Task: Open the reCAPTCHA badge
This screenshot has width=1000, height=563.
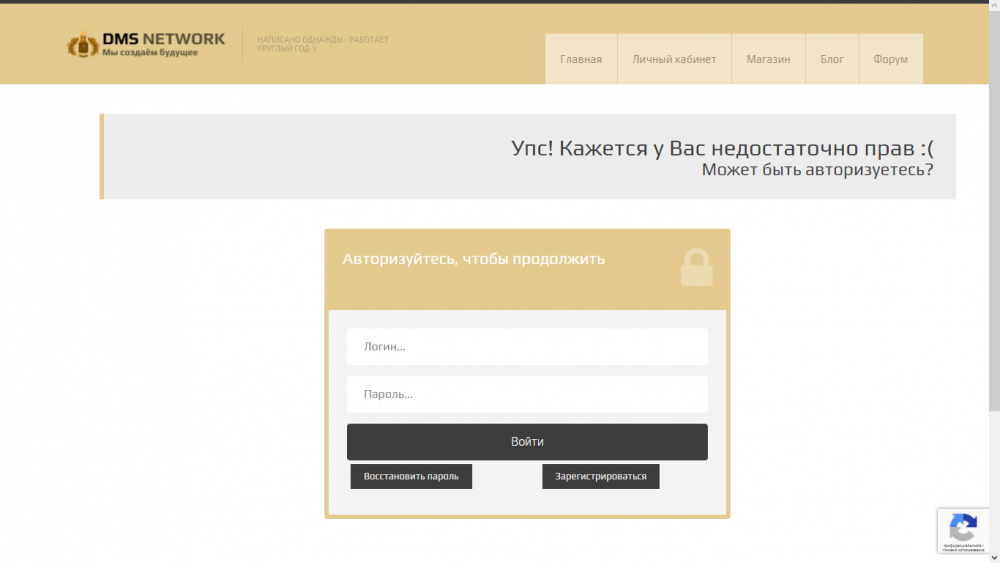Action: pos(962,531)
